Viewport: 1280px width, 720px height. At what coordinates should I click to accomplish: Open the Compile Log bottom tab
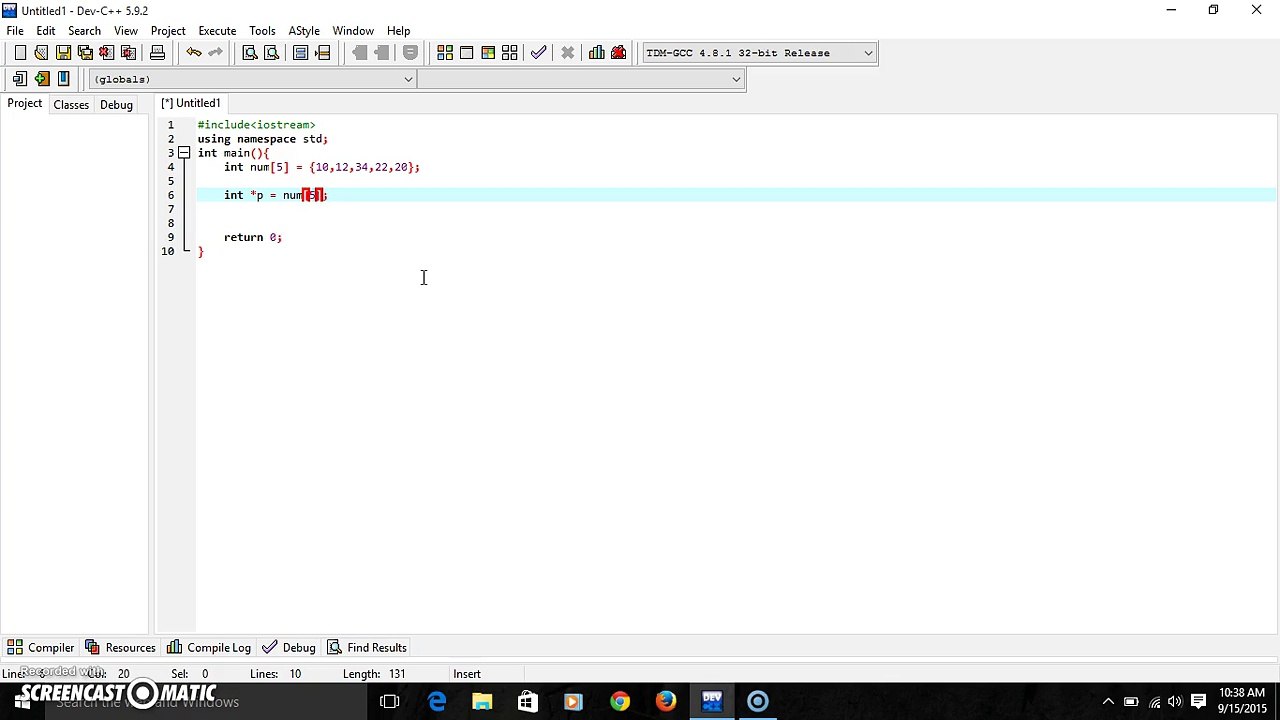pos(209,648)
